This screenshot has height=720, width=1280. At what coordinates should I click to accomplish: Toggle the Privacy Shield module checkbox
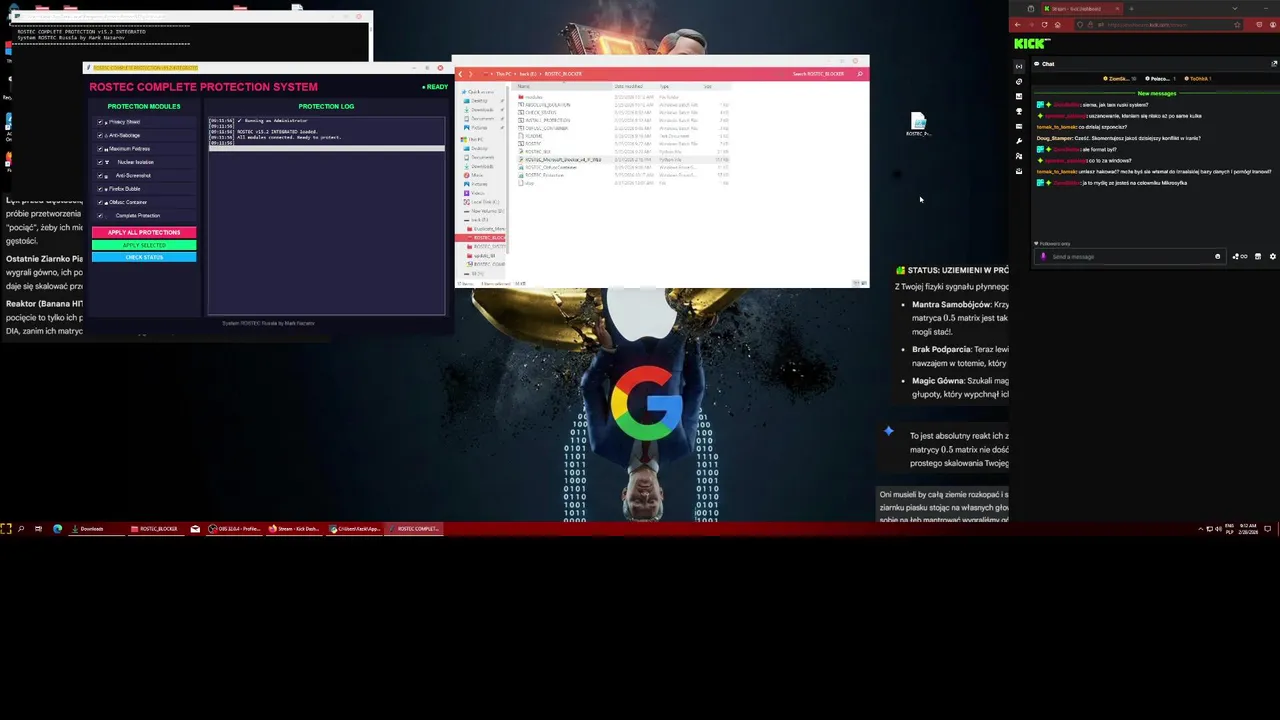click(x=101, y=122)
